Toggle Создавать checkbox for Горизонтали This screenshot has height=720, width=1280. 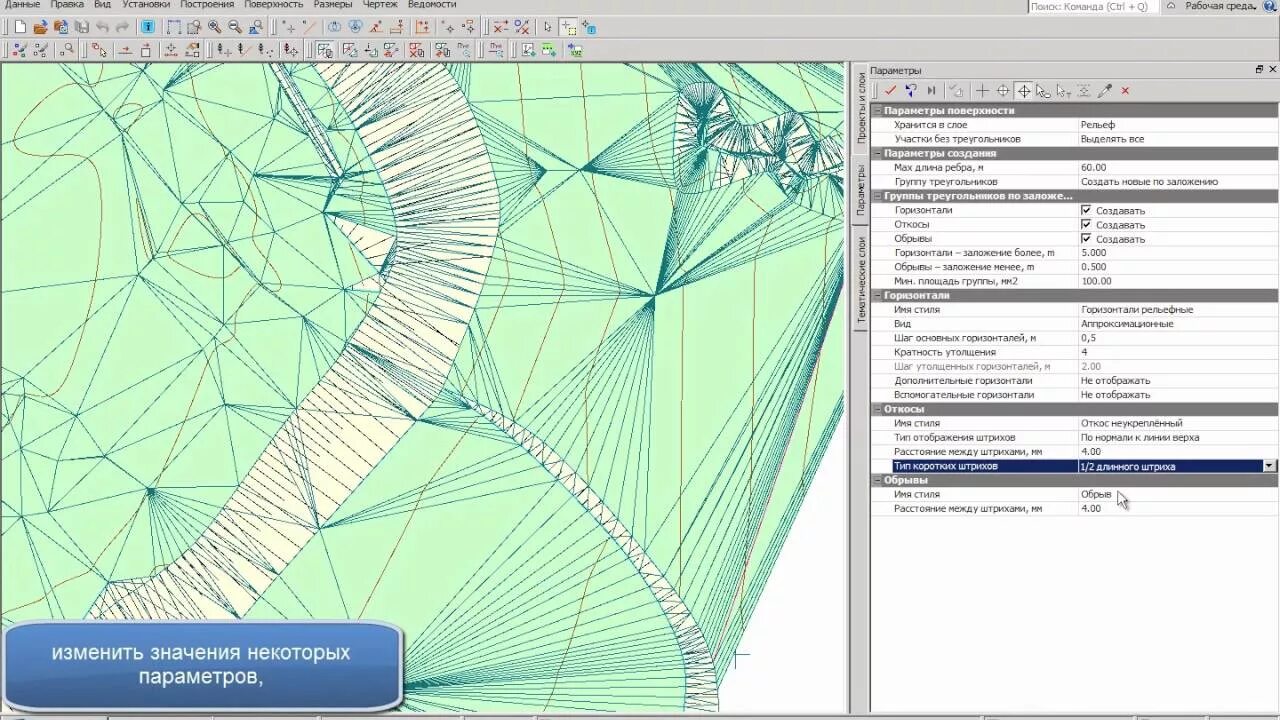click(1086, 210)
